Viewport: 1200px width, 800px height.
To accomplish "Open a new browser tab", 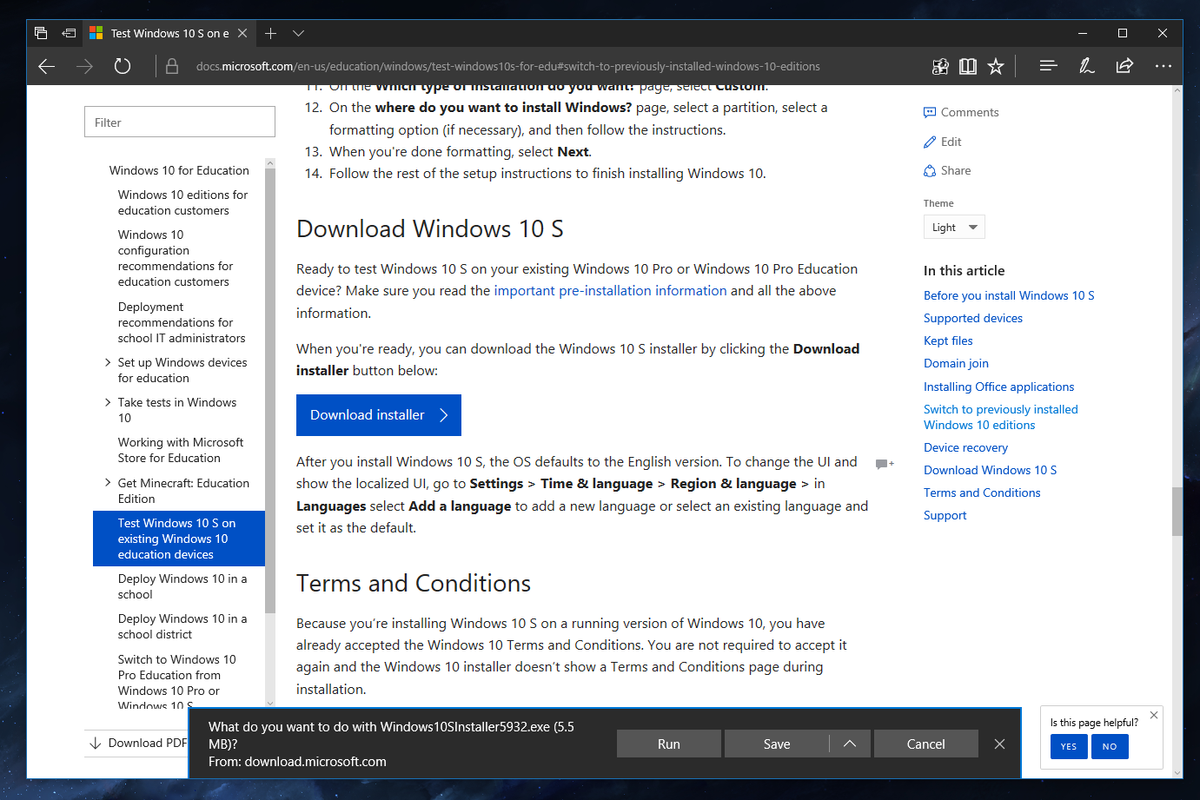I will coord(270,32).
